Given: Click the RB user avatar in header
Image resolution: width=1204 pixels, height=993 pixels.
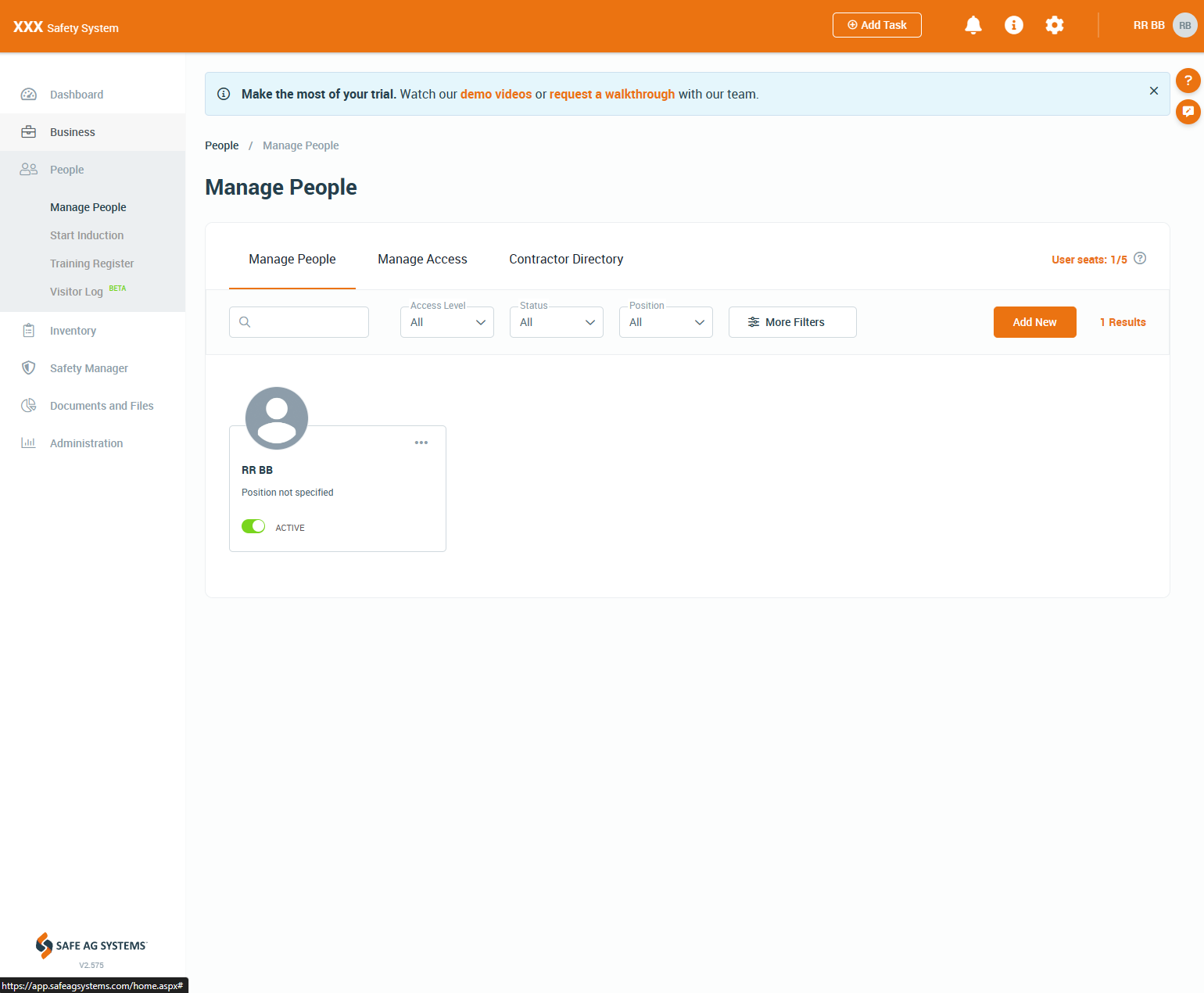Looking at the screenshot, I should (1184, 25).
